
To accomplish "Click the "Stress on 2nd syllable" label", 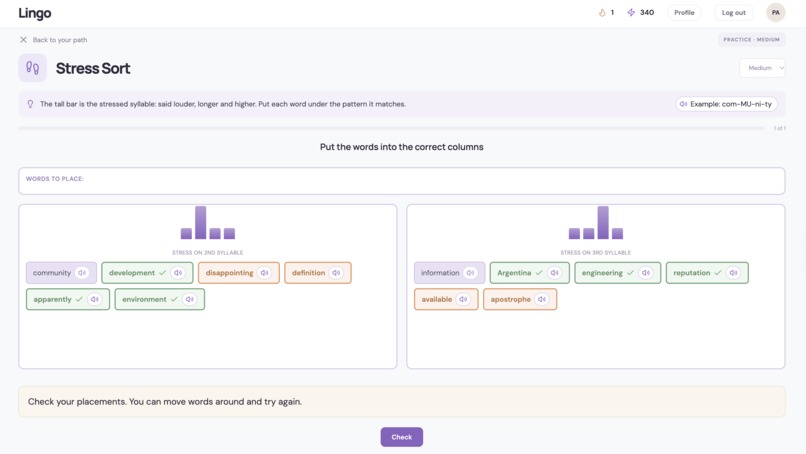I will pos(208,252).
